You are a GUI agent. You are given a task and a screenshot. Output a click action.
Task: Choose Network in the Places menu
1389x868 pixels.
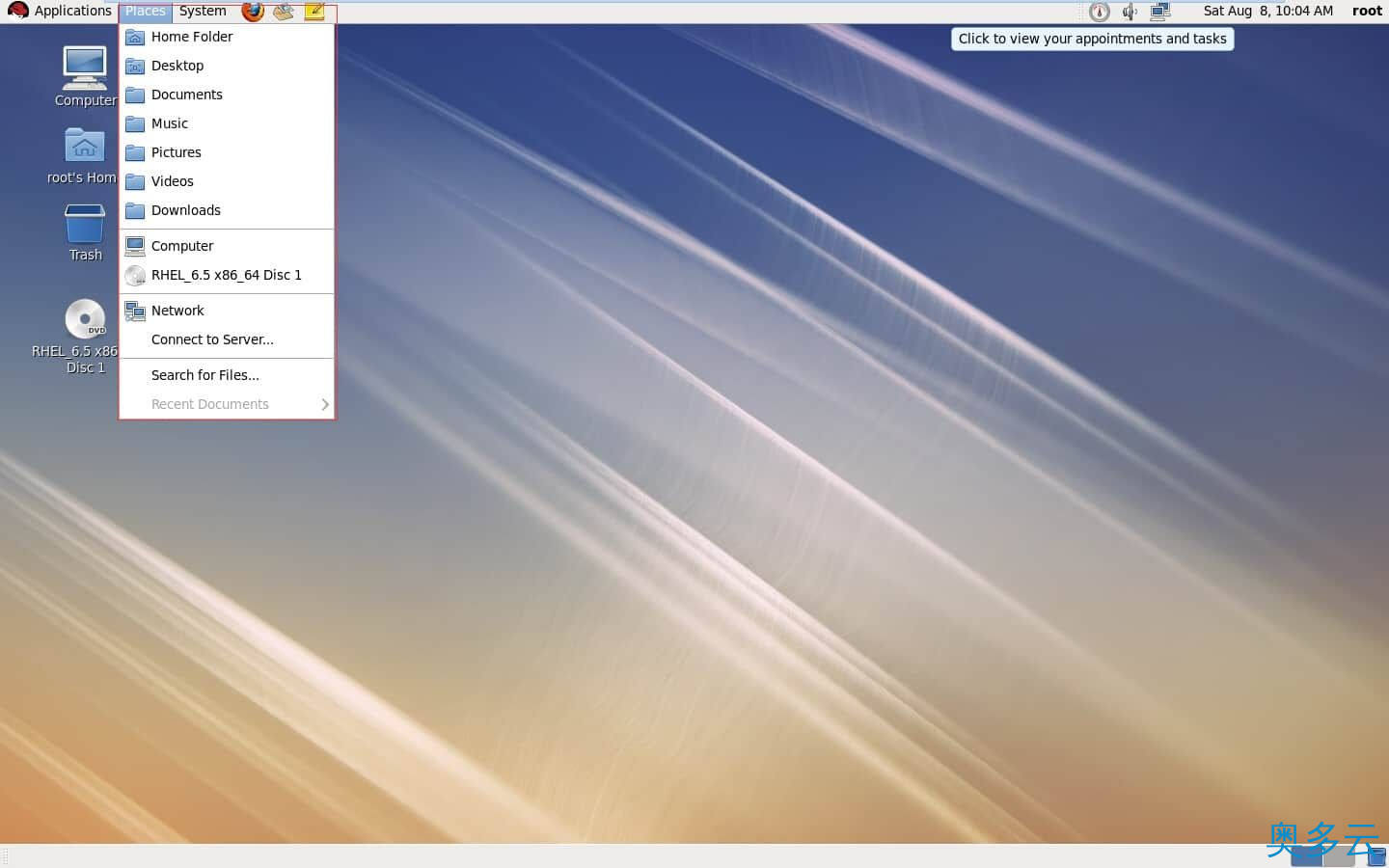coord(227,311)
